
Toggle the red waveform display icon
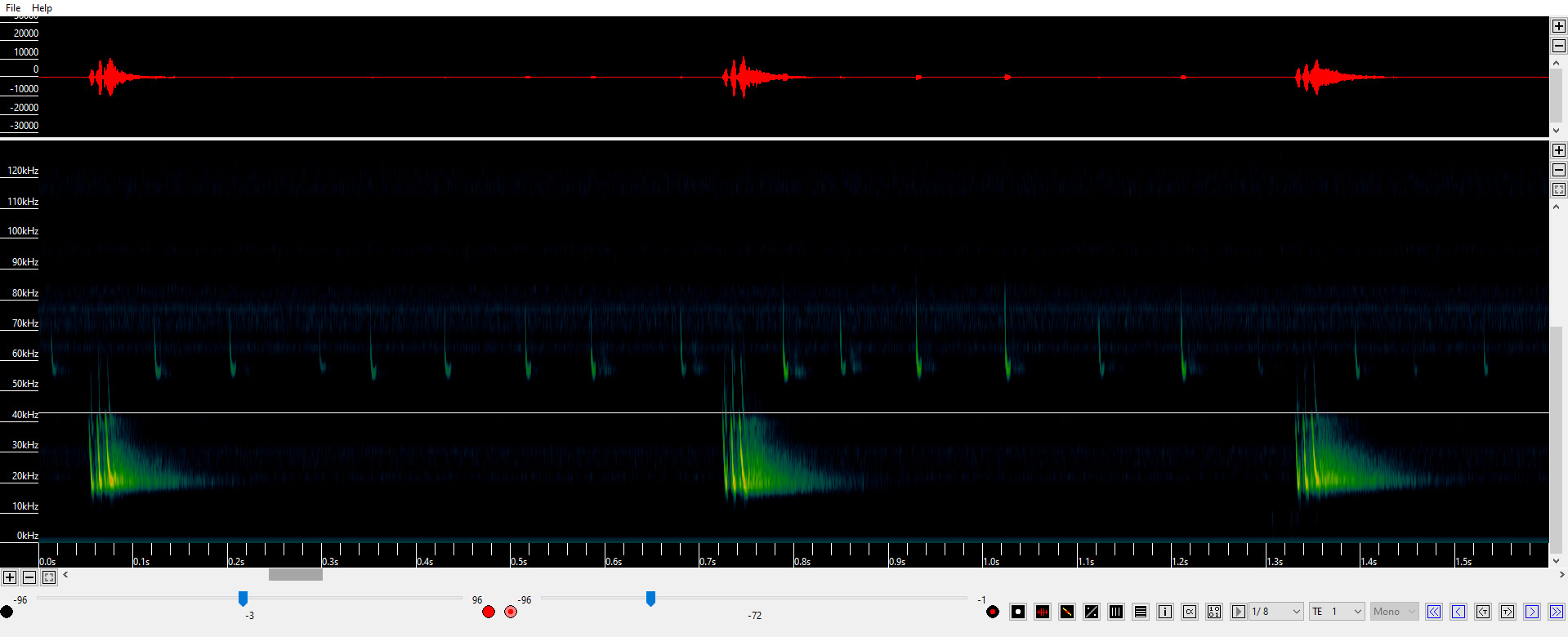point(1042,612)
